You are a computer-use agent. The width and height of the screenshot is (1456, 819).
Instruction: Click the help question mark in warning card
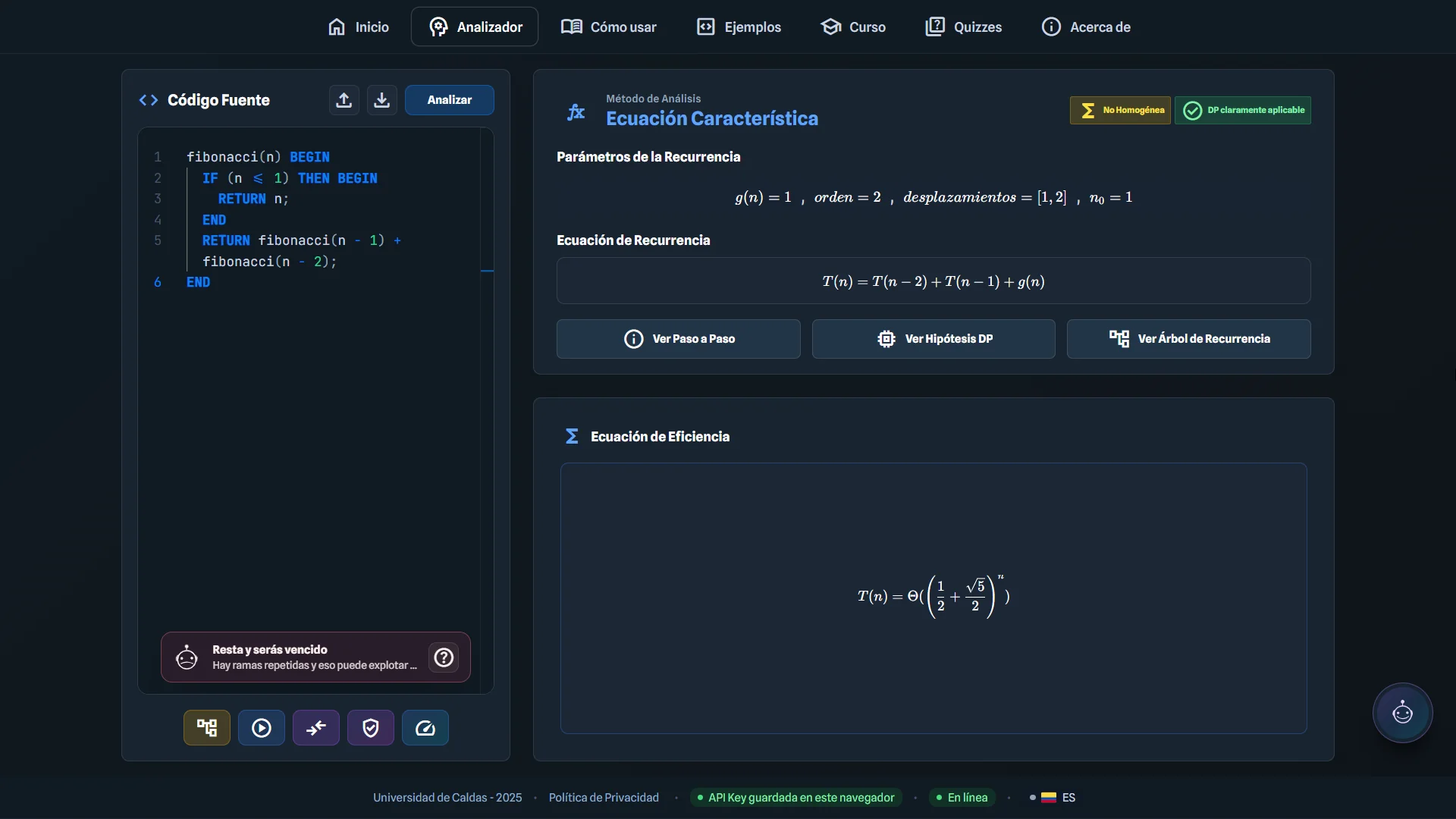(444, 657)
